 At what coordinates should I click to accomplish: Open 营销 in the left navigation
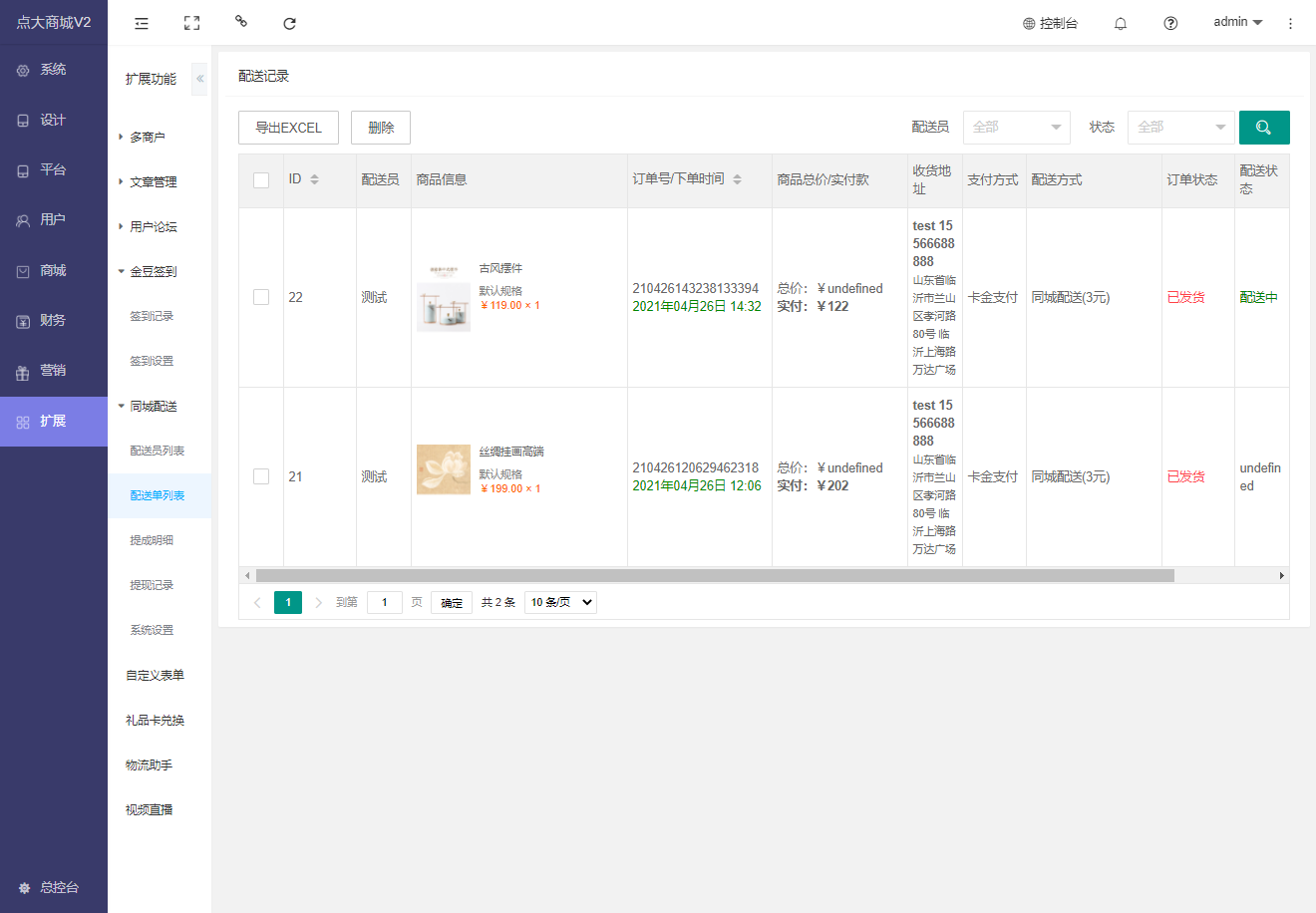tap(54, 371)
